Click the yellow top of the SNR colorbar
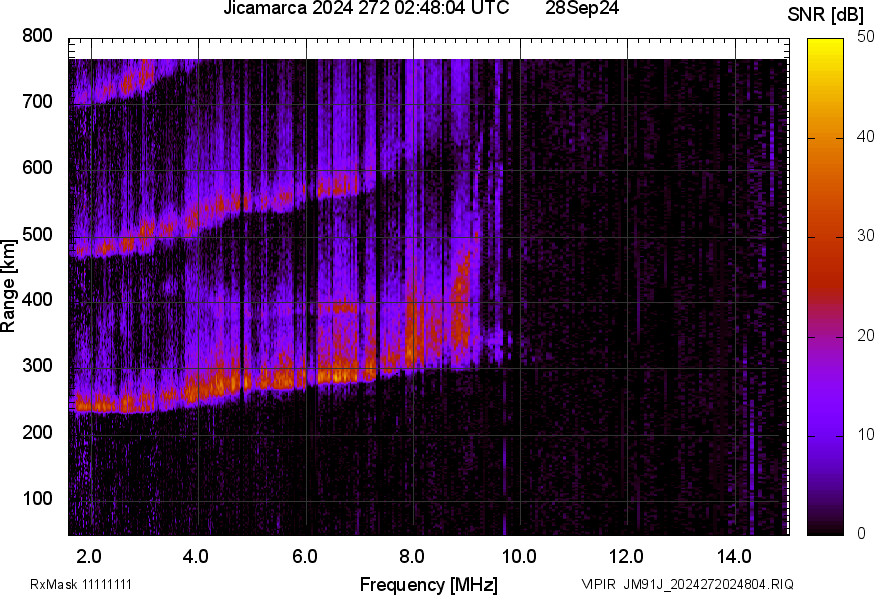The image size is (874, 595). 825,44
